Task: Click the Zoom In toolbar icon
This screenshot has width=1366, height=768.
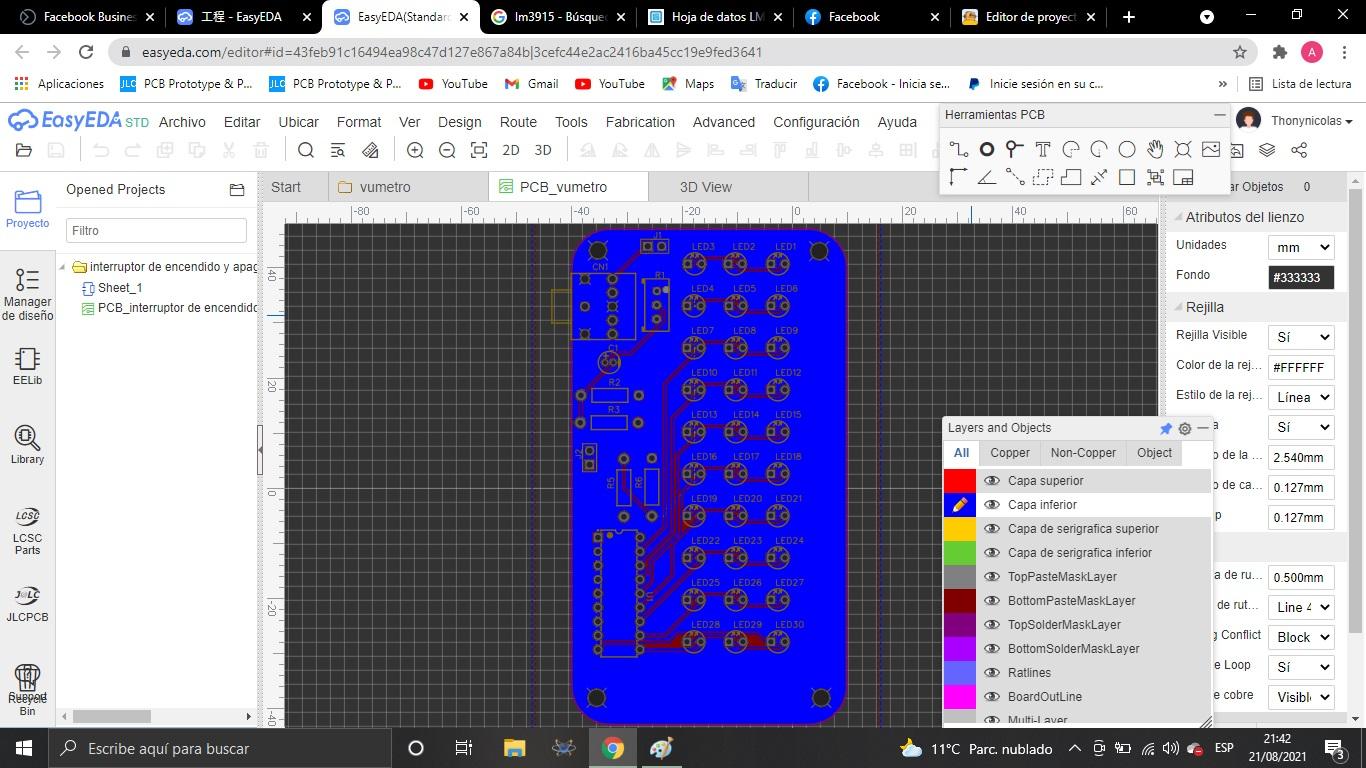Action: click(415, 150)
